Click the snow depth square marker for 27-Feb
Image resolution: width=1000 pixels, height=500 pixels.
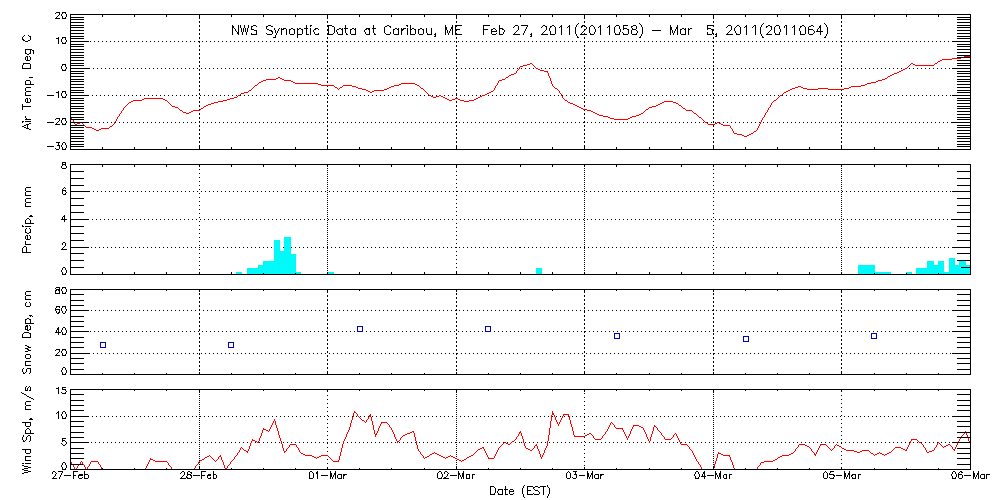(x=103, y=345)
